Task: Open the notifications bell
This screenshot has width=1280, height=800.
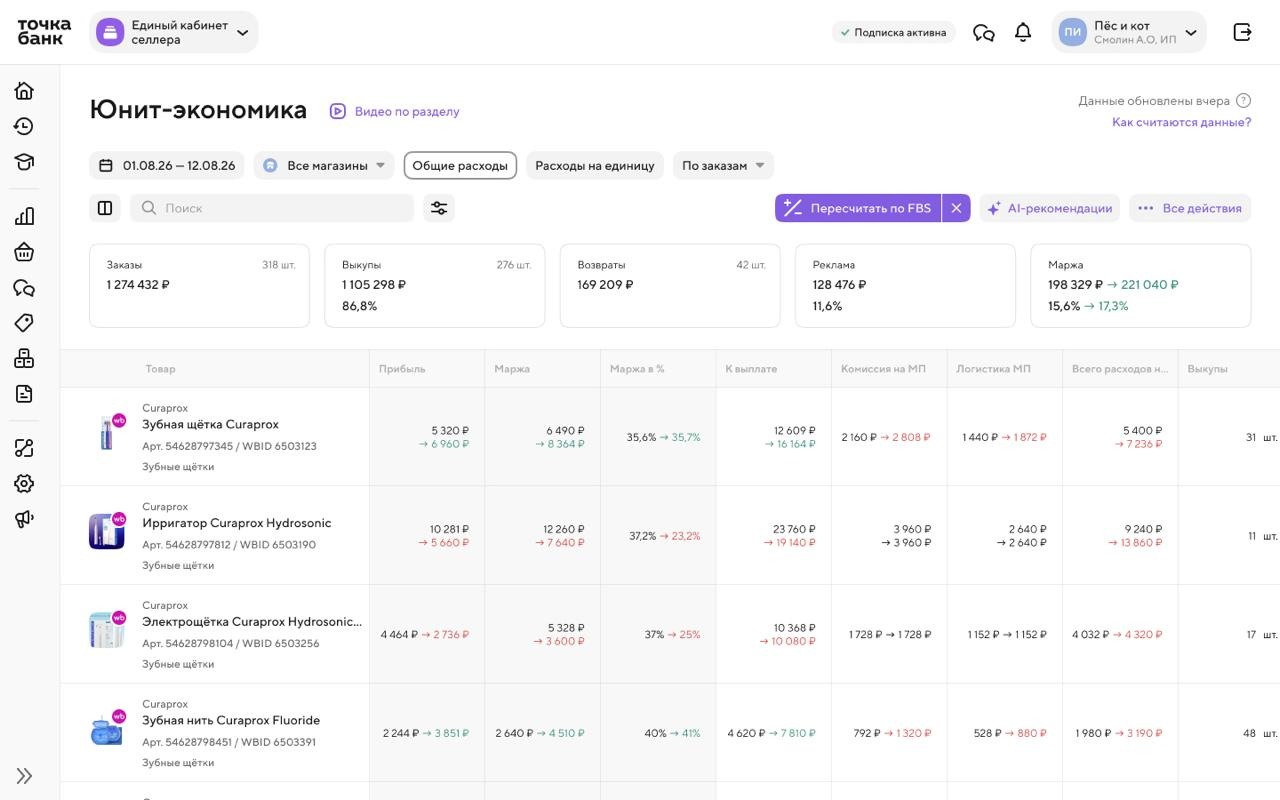Action: pyautogui.click(x=1023, y=32)
